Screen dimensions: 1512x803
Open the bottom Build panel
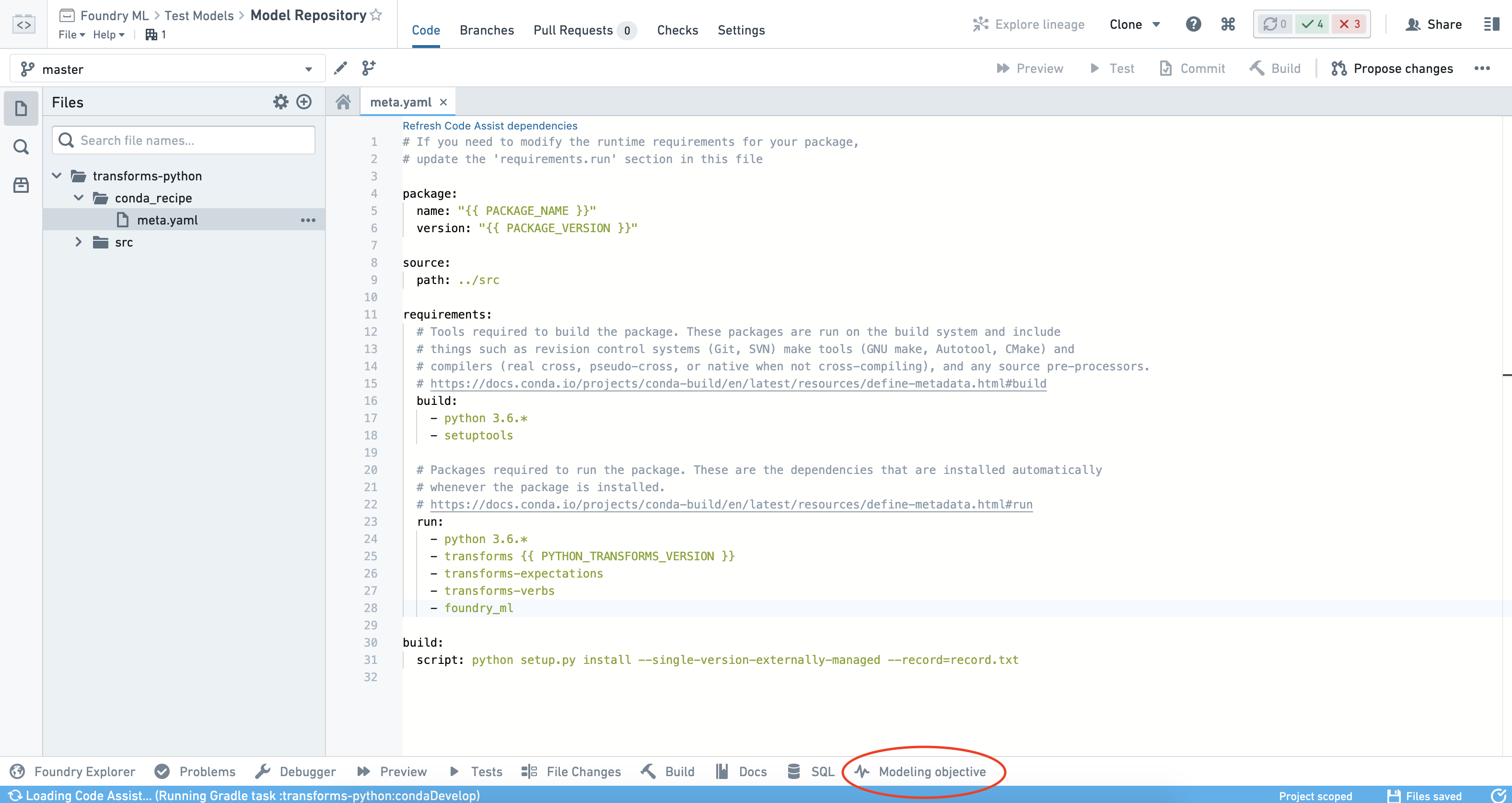coord(668,771)
